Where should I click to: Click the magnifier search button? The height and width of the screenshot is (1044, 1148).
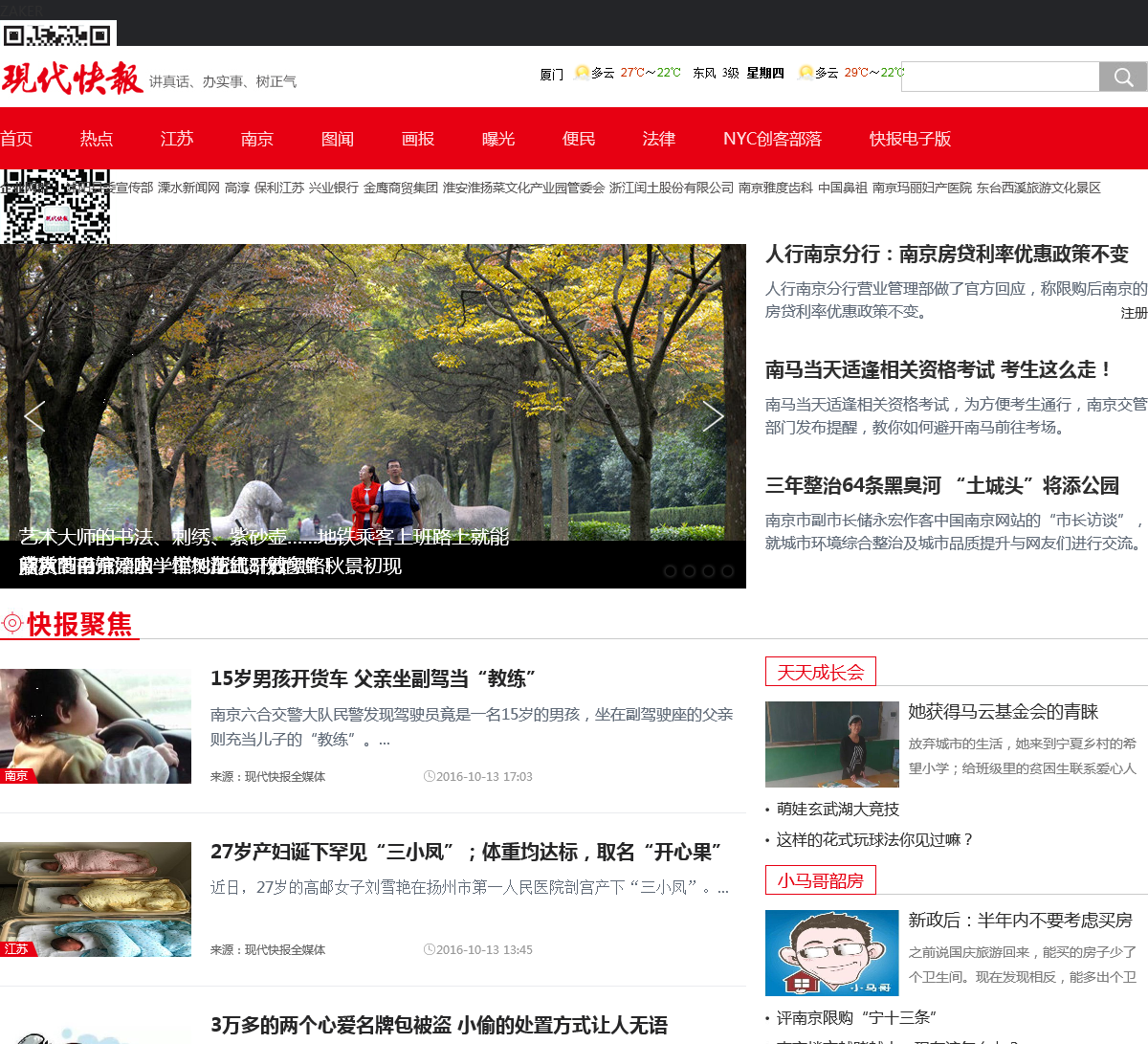point(1123,77)
